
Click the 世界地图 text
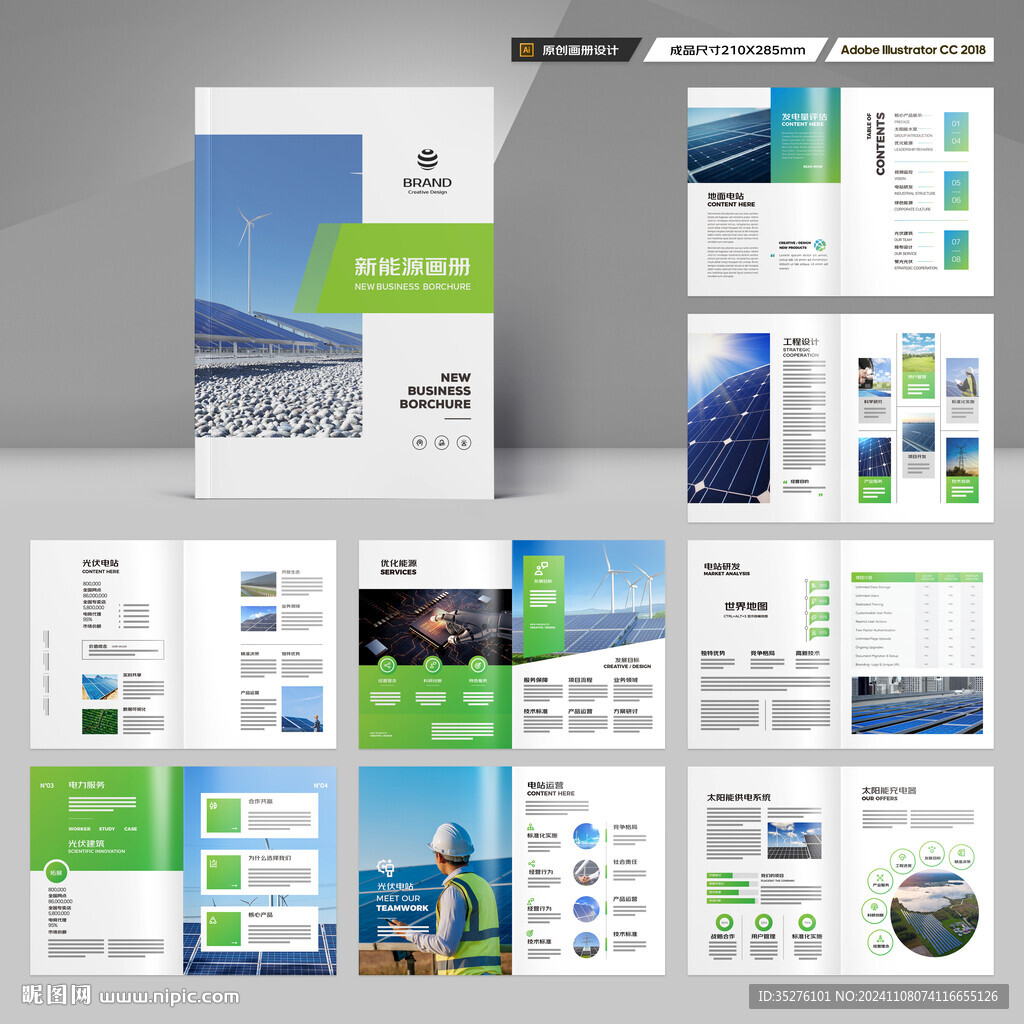[746, 606]
